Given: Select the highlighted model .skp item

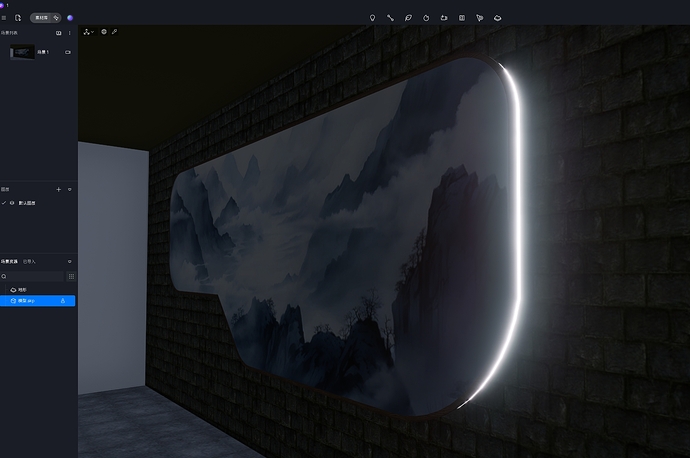Looking at the screenshot, I should [37, 301].
